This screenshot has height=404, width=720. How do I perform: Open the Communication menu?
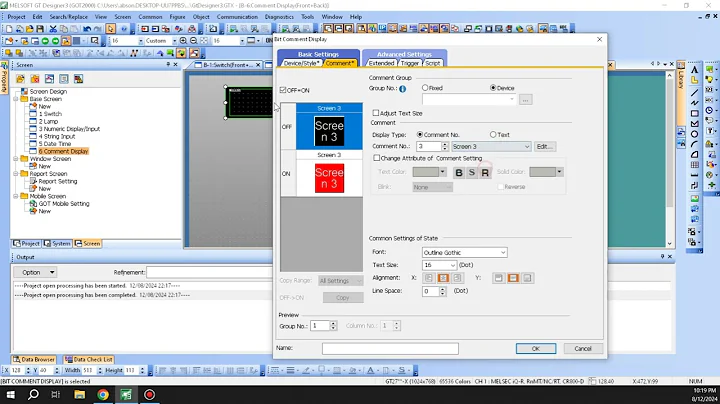pyautogui.click(x=237, y=17)
